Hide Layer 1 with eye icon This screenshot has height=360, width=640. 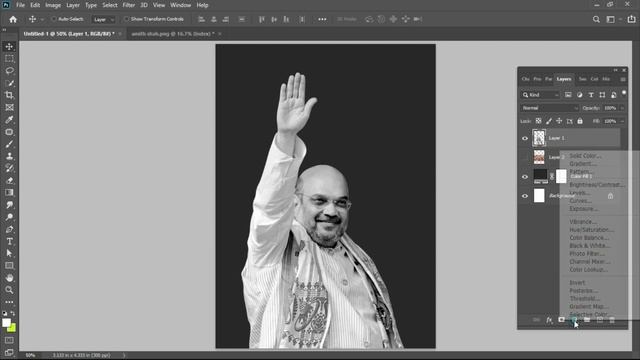tap(525, 138)
